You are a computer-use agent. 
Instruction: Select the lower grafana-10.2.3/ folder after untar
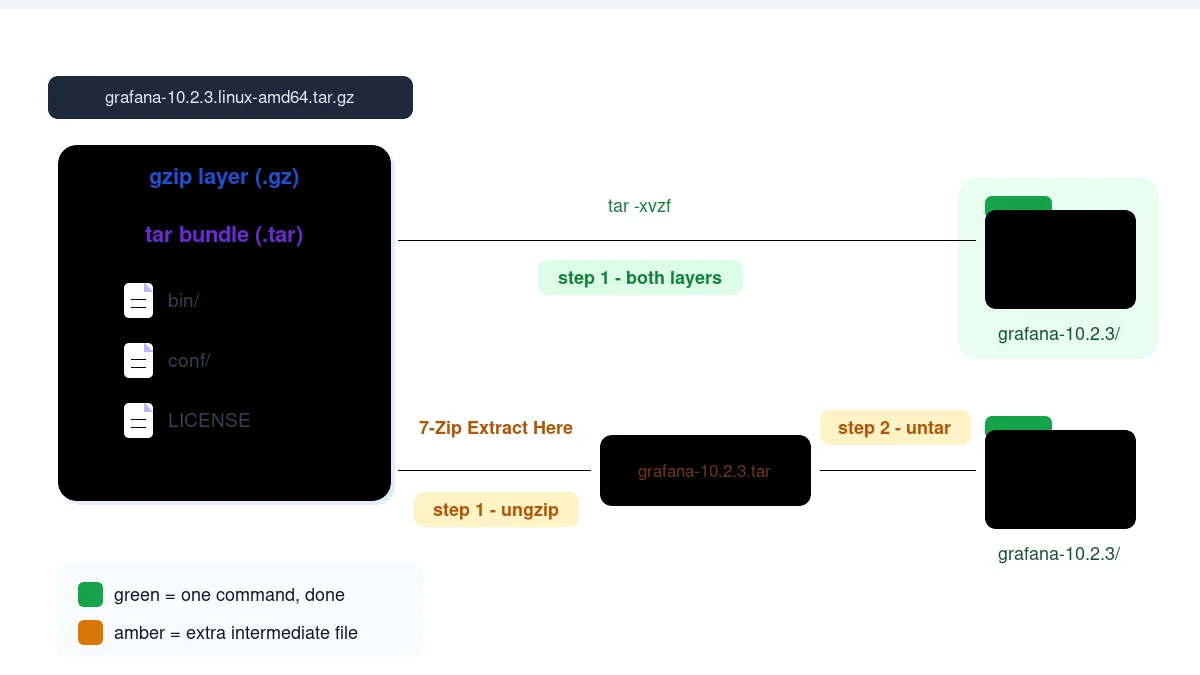coord(1060,473)
